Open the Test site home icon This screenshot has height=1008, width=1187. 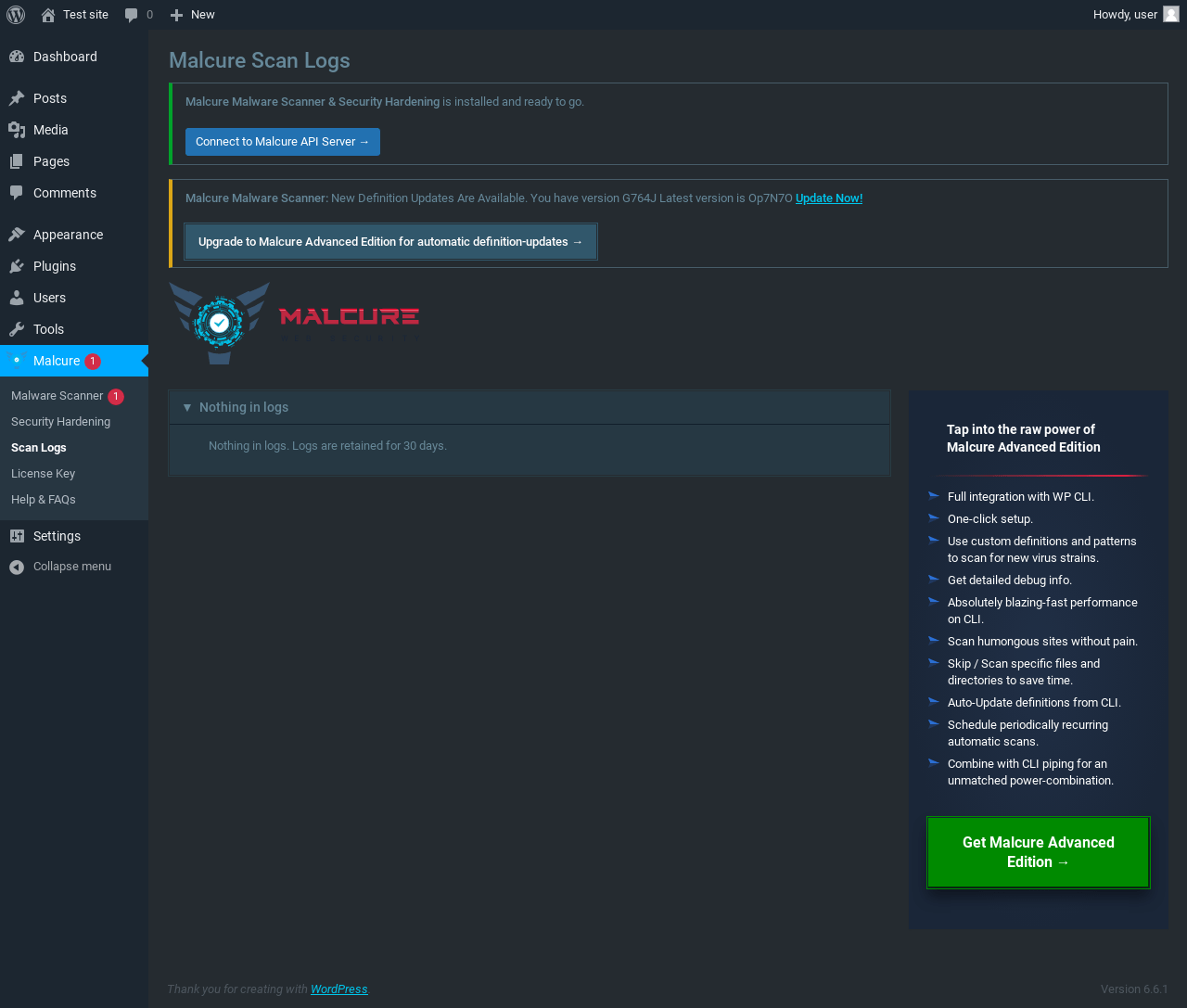point(48,15)
